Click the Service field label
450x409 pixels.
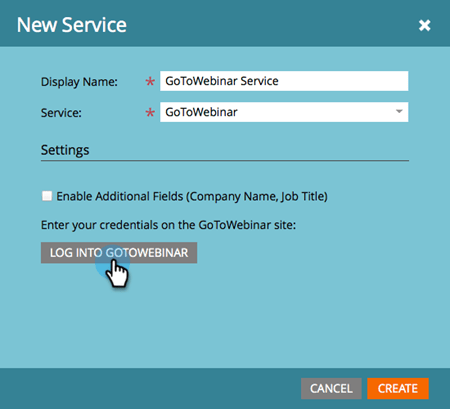(61, 113)
